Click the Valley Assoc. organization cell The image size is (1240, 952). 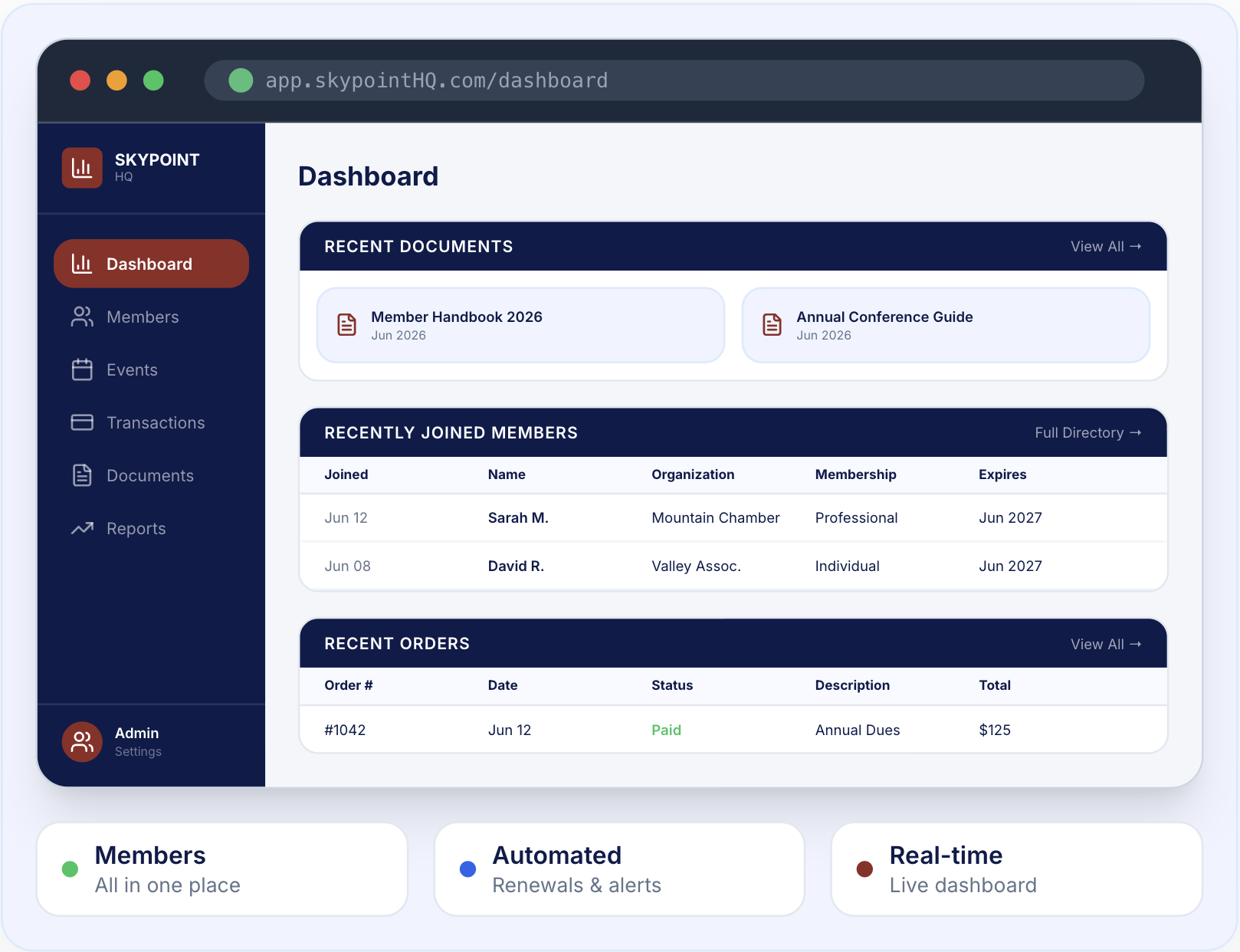pos(696,566)
